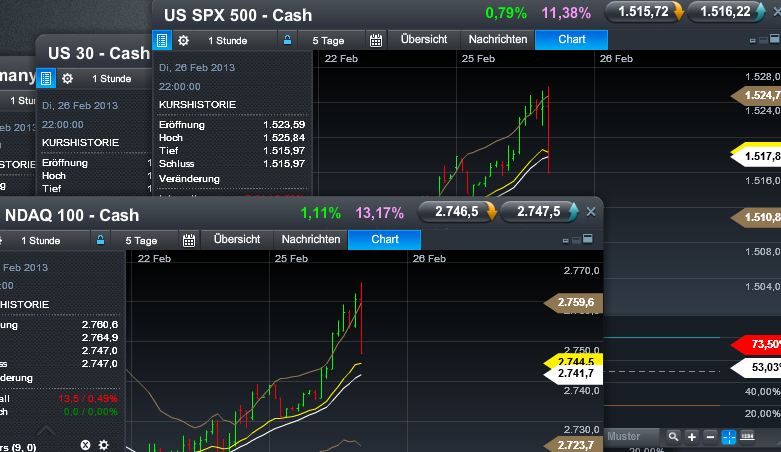The height and width of the screenshot is (452, 781).
Task: Click brown 2.723,7 price tag on NDAQ axis
Action: (x=573, y=445)
